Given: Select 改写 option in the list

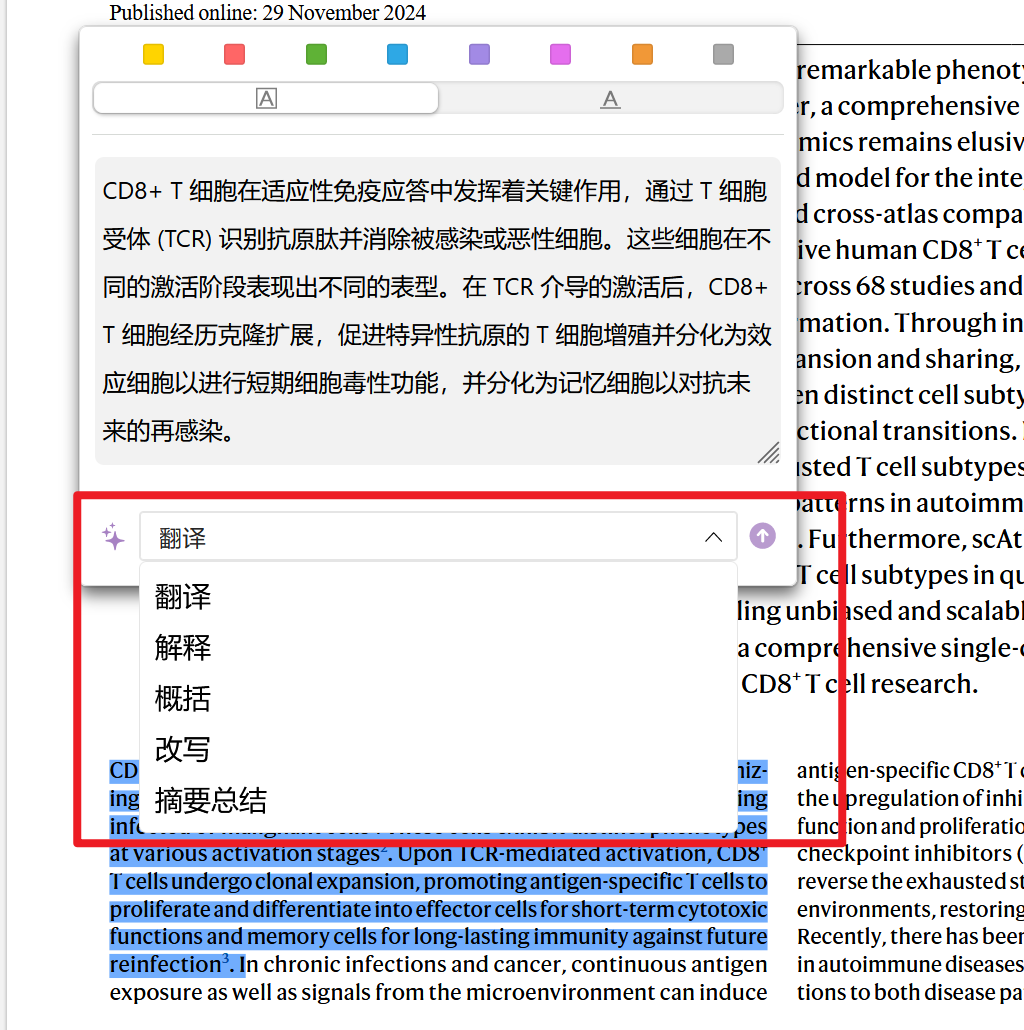Looking at the screenshot, I should click(x=183, y=749).
